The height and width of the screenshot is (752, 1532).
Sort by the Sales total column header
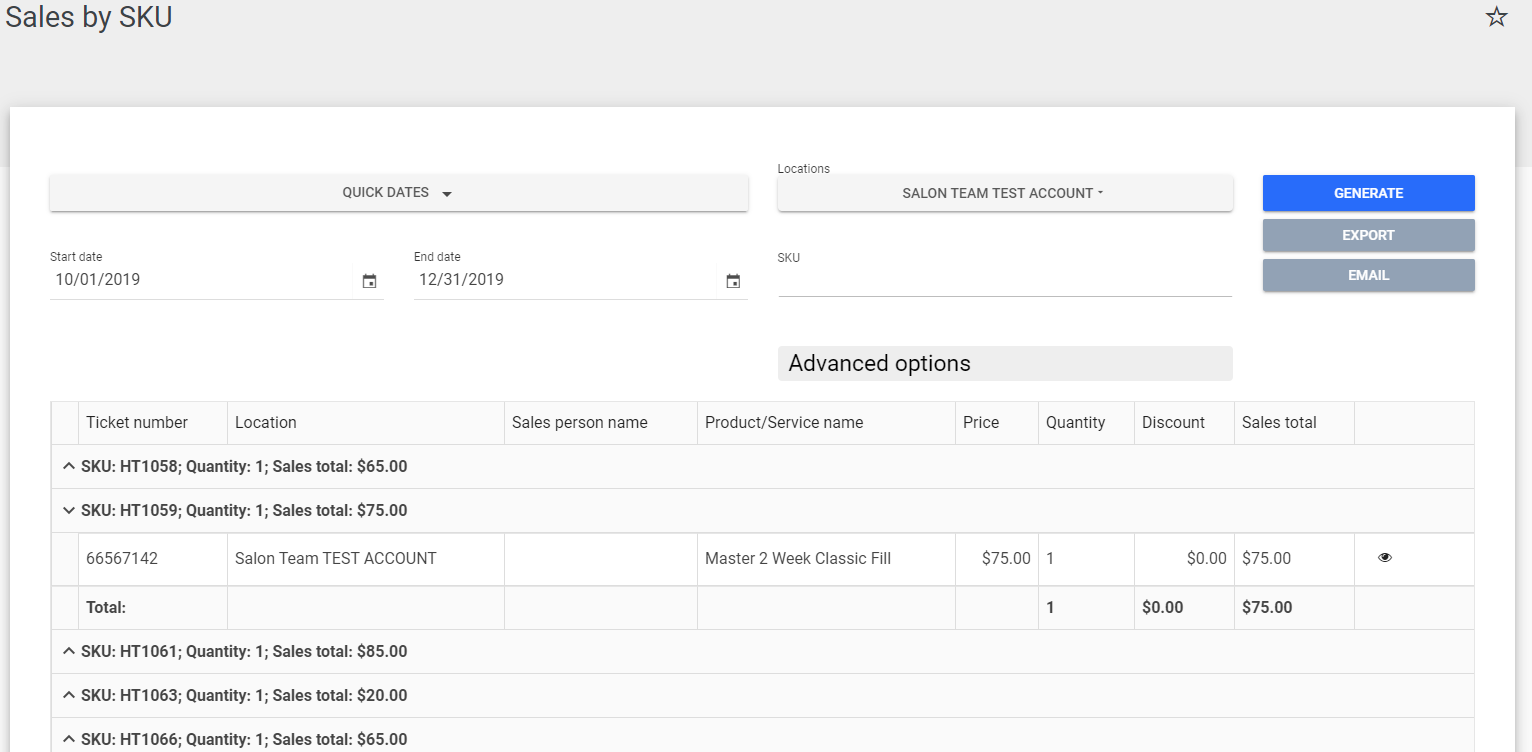(1279, 423)
